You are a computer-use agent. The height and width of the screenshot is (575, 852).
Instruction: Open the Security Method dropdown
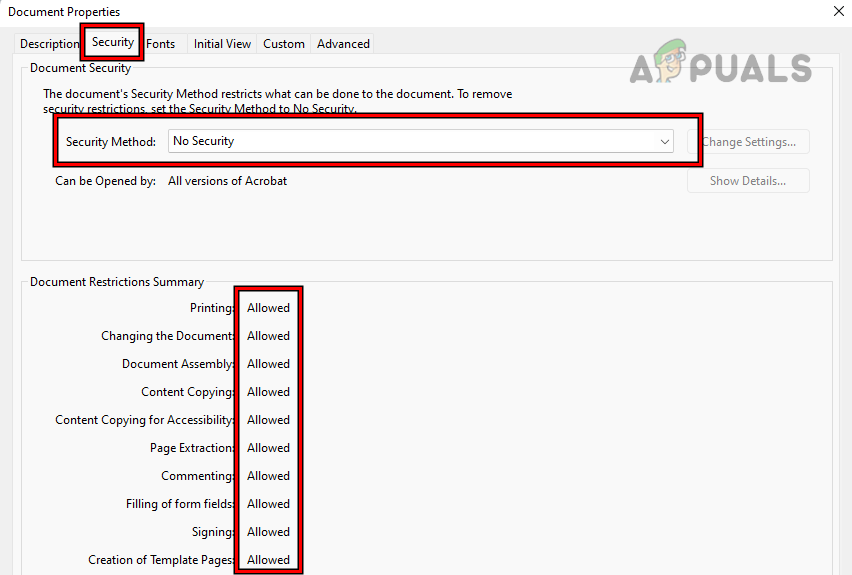click(x=421, y=141)
